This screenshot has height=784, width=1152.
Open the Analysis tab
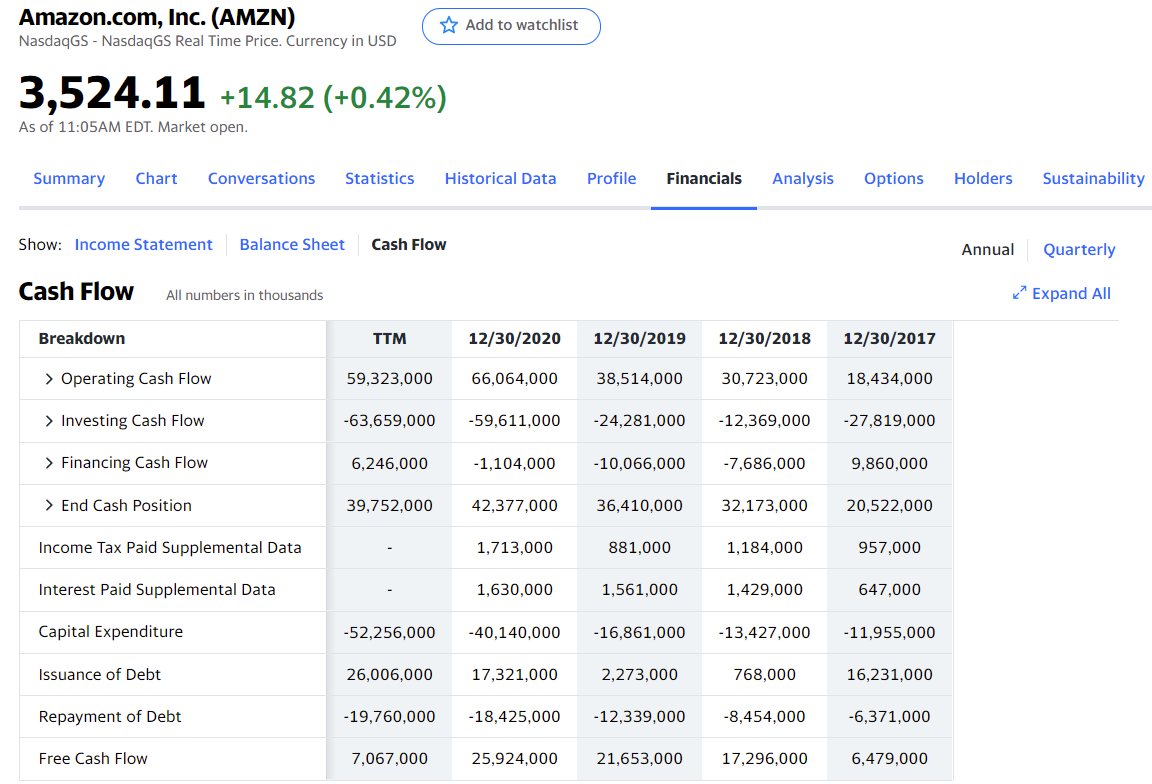pyautogui.click(x=803, y=179)
